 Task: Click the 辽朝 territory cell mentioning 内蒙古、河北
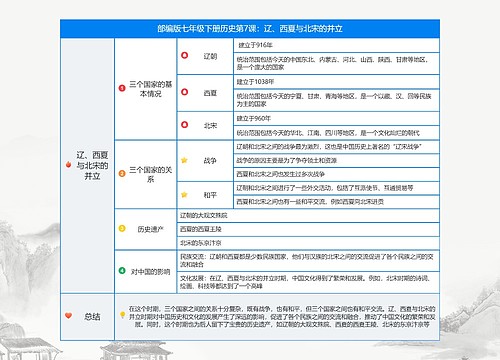coord(336,63)
